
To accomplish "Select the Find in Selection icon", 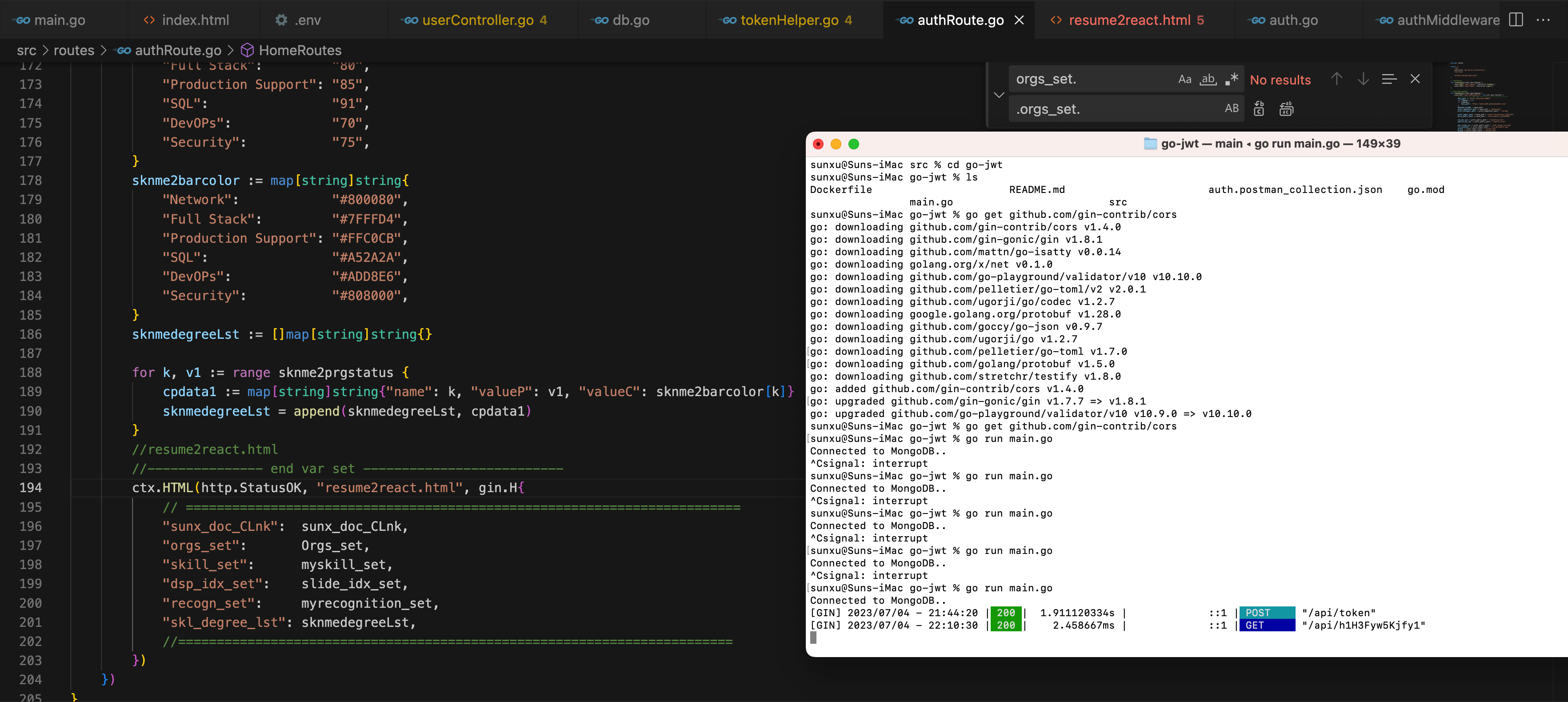I will click(1390, 79).
